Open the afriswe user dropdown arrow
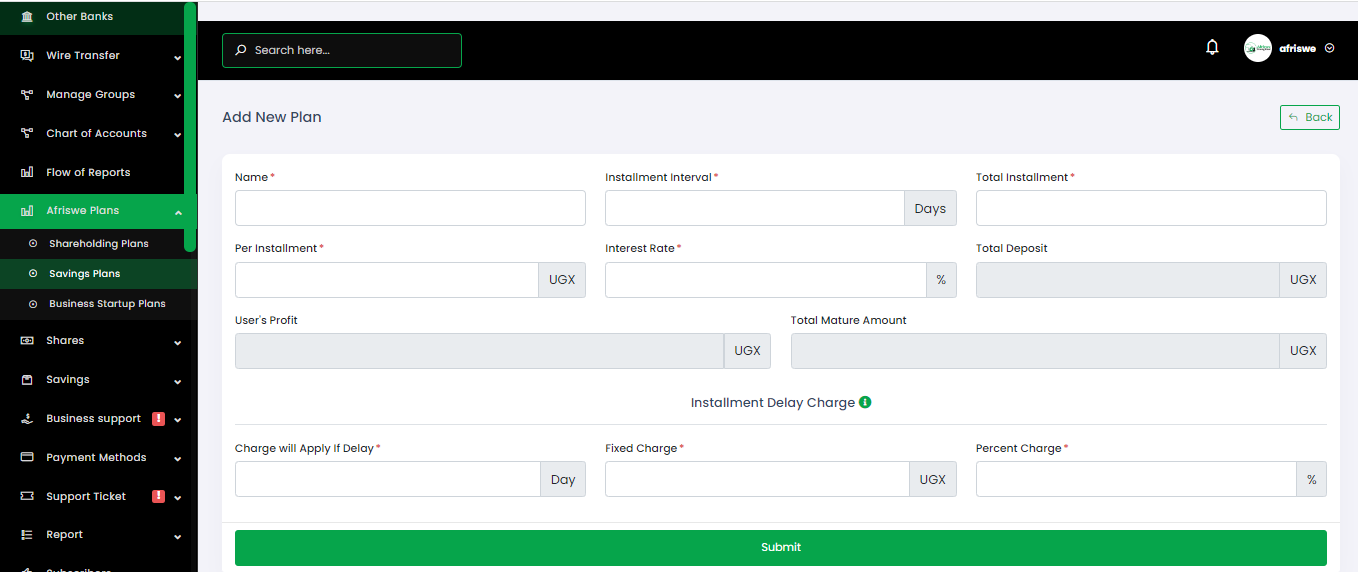Image resolution: width=1358 pixels, height=572 pixels. [1329, 48]
